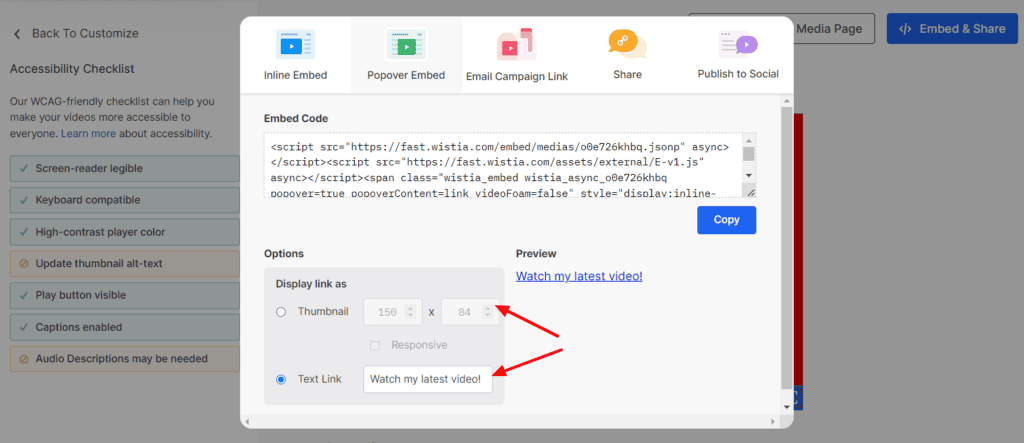This screenshot has width=1024, height=443.
Task: Click checkmark icon next to Play button visible
Action: [x=24, y=295]
